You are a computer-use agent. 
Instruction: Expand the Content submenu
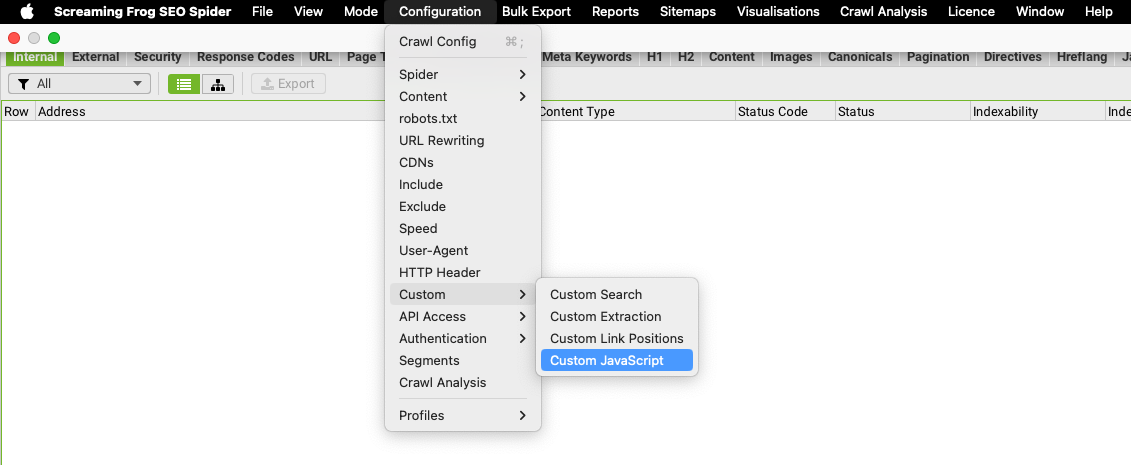462,97
